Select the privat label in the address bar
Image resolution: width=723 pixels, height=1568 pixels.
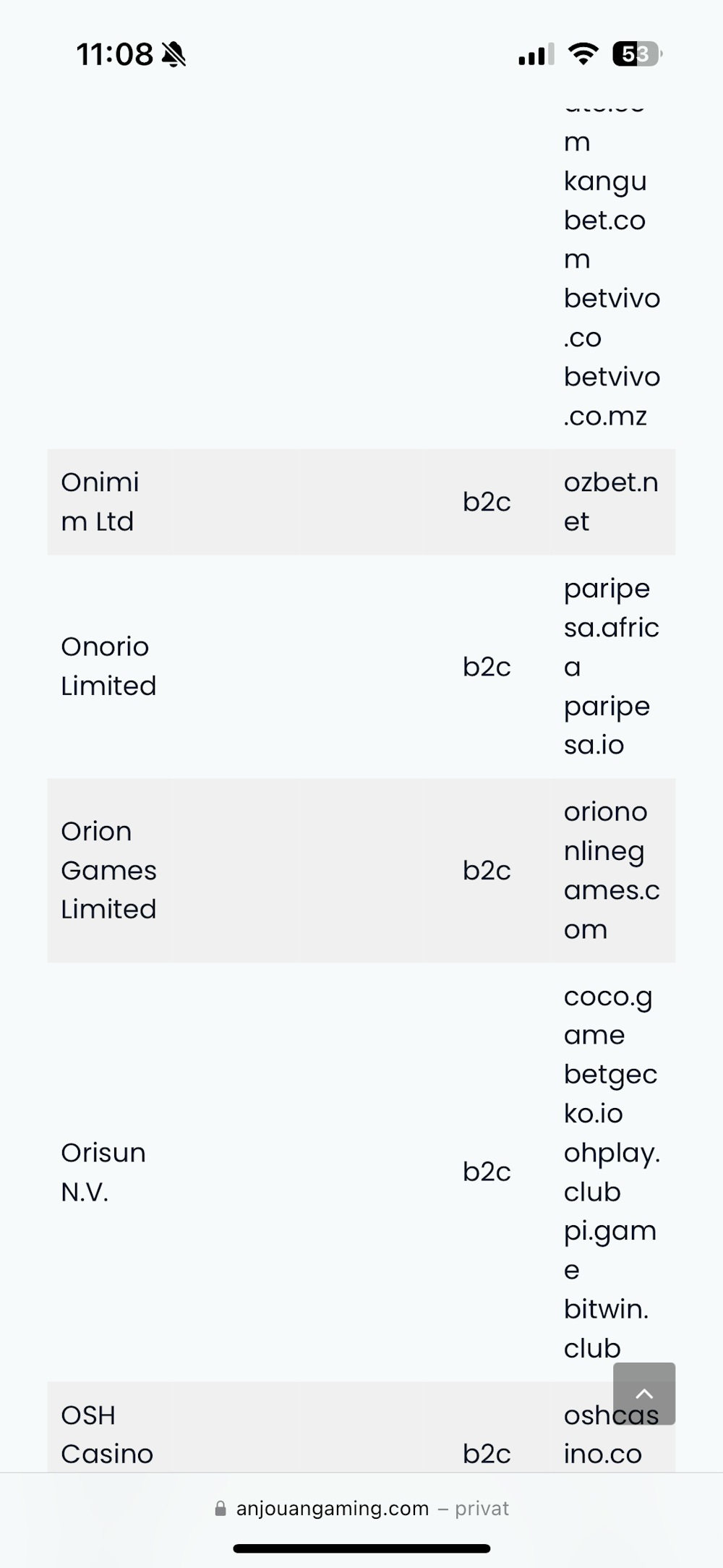click(x=482, y=1509)
